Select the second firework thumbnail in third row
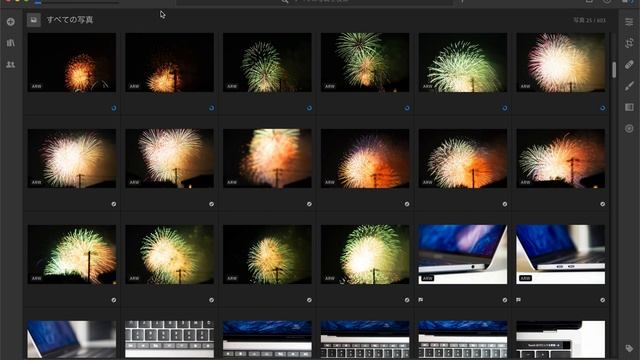The height and width of the screenshot is (360, 640). tap(169, 254)
